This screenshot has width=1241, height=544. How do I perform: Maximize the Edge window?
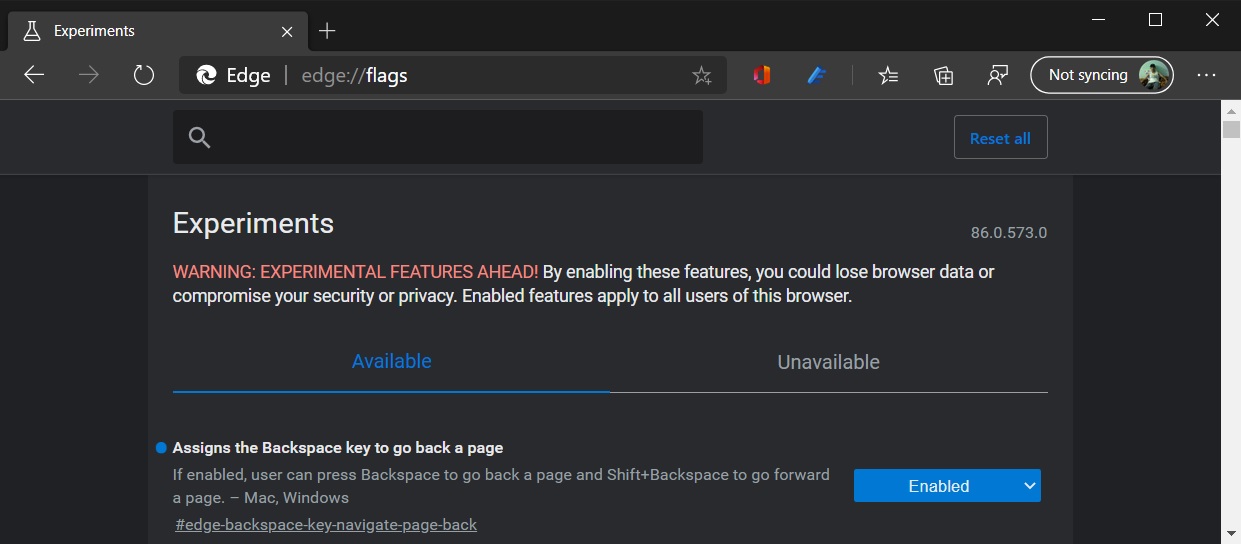[x=1155, y=19]
